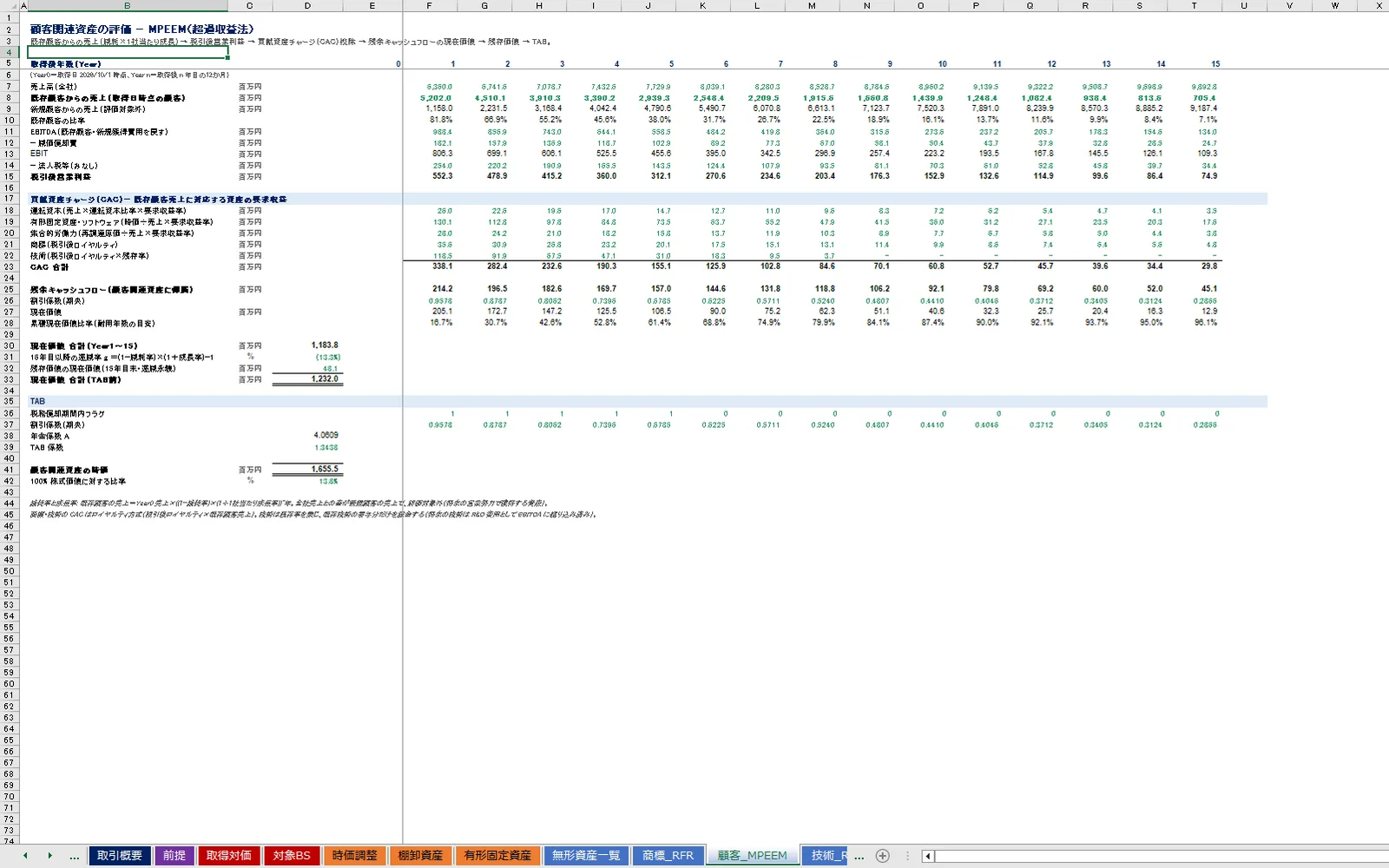This screenshot has width=1389, height=868.
Task: Select column F header
Action: (x=430, y=6)
